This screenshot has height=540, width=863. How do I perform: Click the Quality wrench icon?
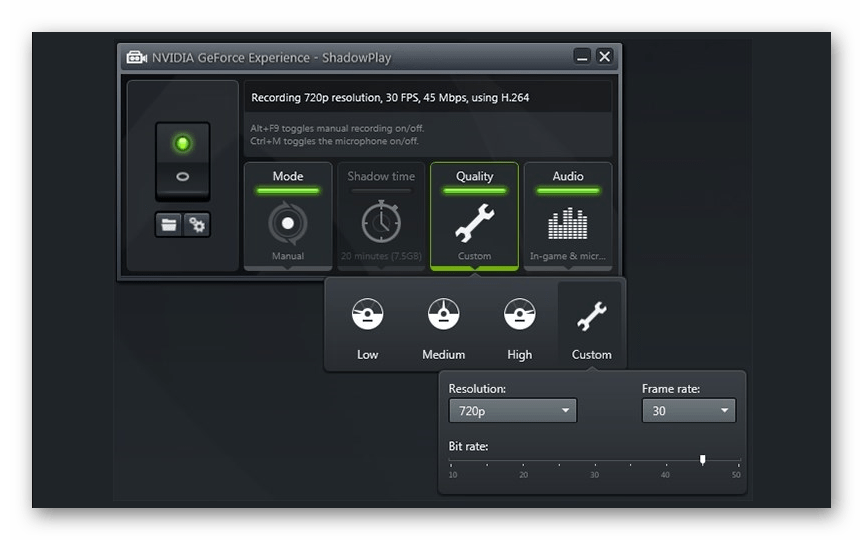pyautogui.click(x=474, y=223)
